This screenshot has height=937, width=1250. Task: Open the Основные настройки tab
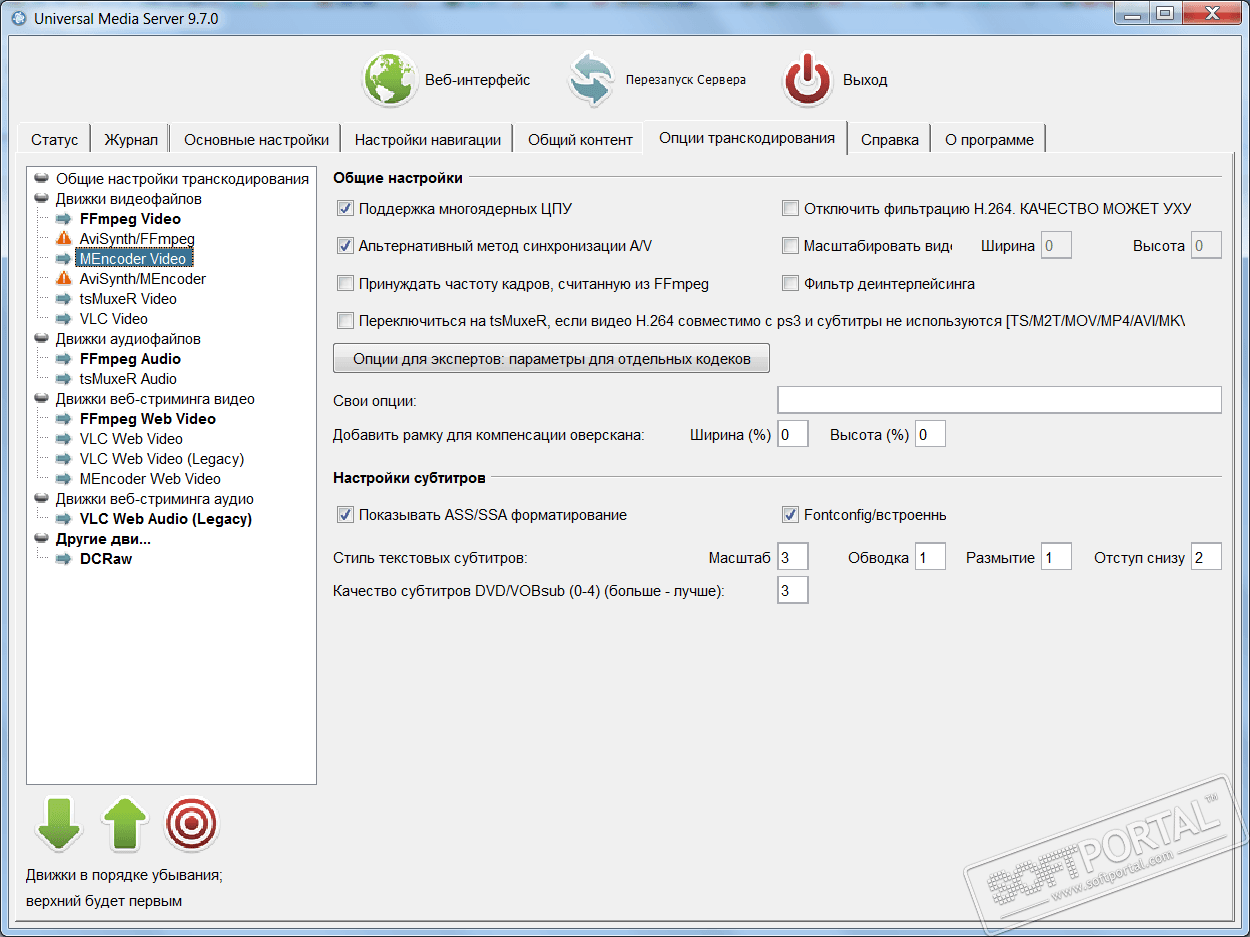point(256,140)
